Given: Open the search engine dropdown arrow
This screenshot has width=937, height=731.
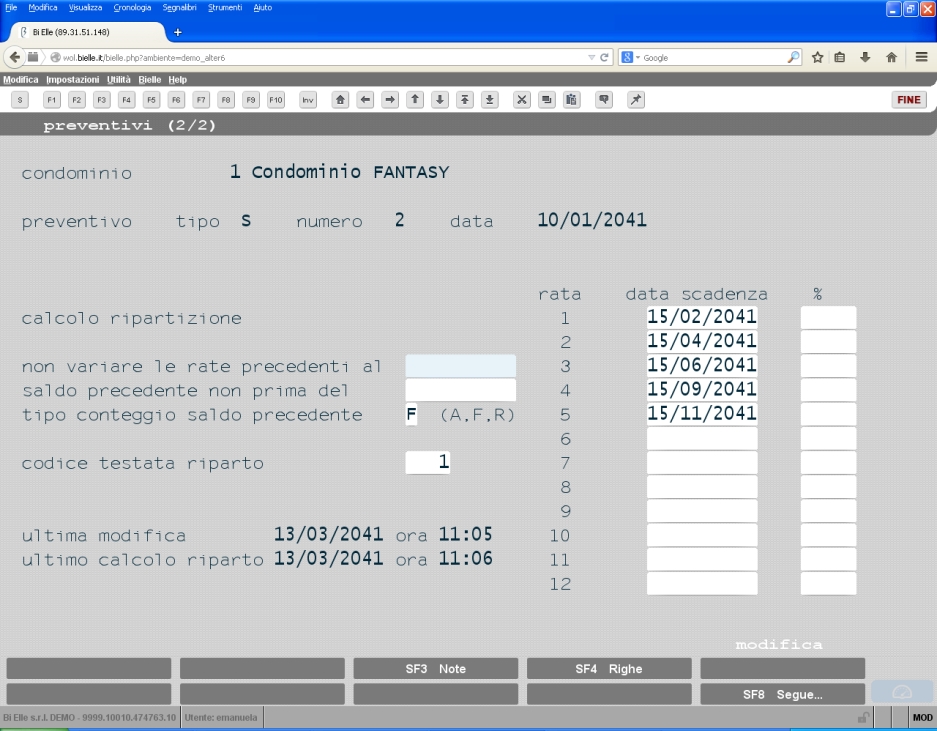Looking at the screenshot, I should [x=638, y=58].
